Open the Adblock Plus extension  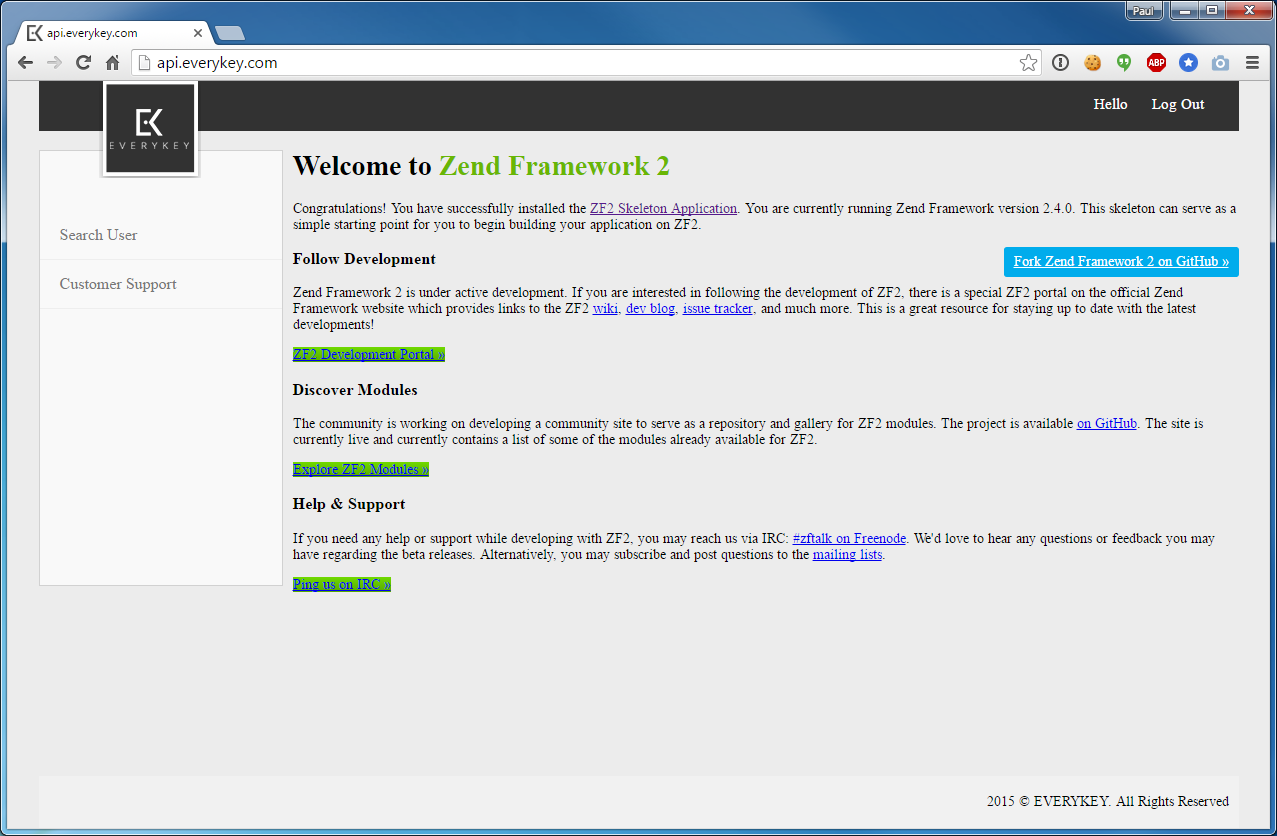pos(1156,63)
